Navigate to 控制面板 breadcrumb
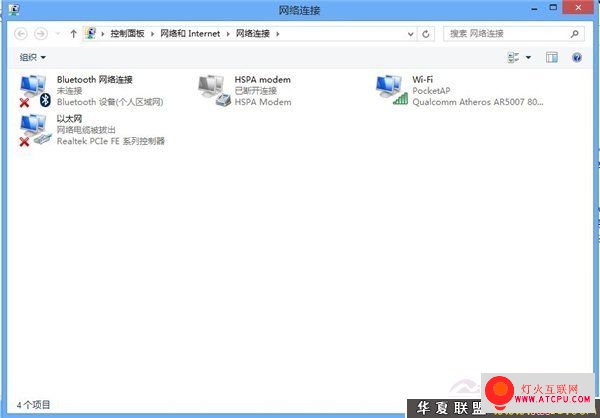The image size is (600, 418). coord(127,34)
